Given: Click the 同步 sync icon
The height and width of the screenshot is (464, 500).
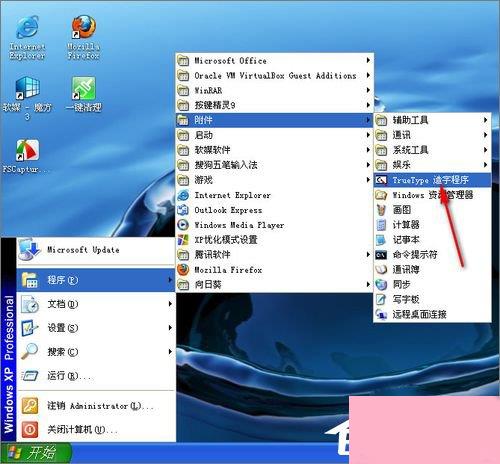Looking at the screenshot, I should pyautogui.click(x=381, y=284).
